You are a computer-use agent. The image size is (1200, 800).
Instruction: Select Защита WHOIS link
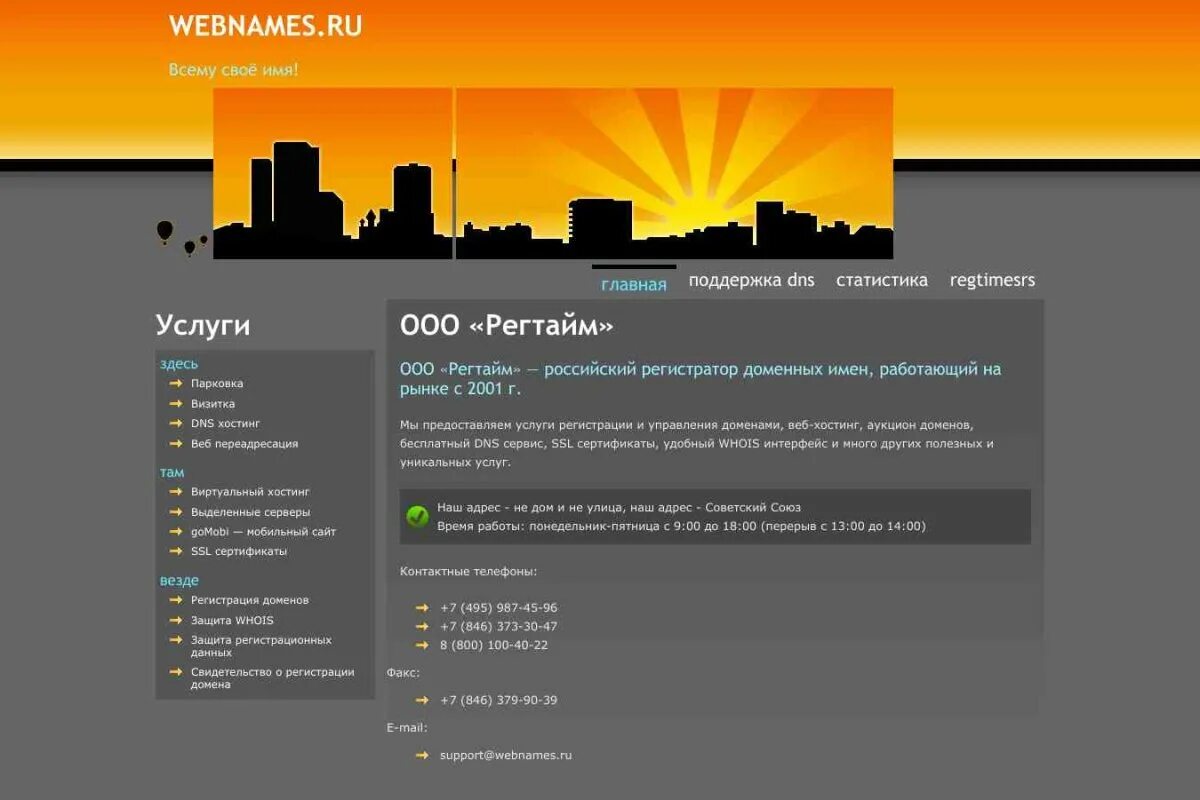pyautogui.click(x=232, y=620)
